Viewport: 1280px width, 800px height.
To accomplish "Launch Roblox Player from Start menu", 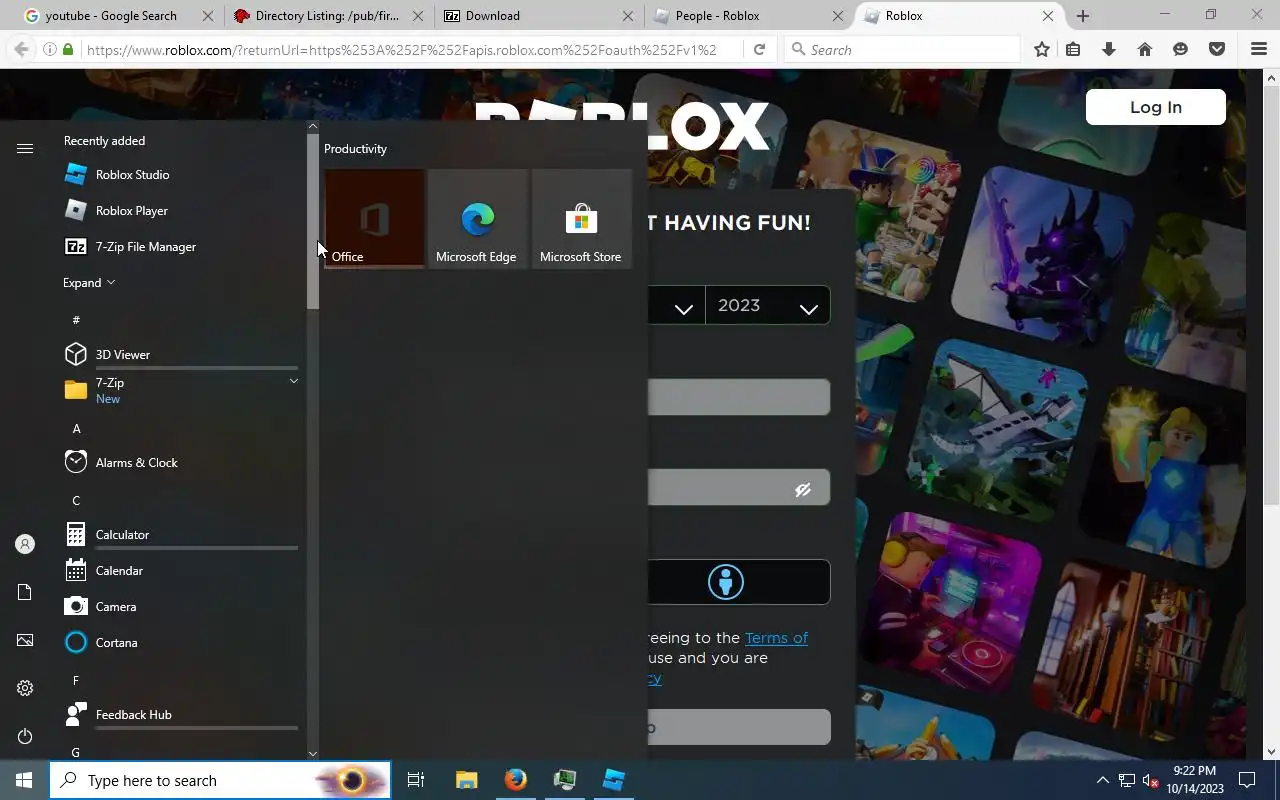I will 180,211.
